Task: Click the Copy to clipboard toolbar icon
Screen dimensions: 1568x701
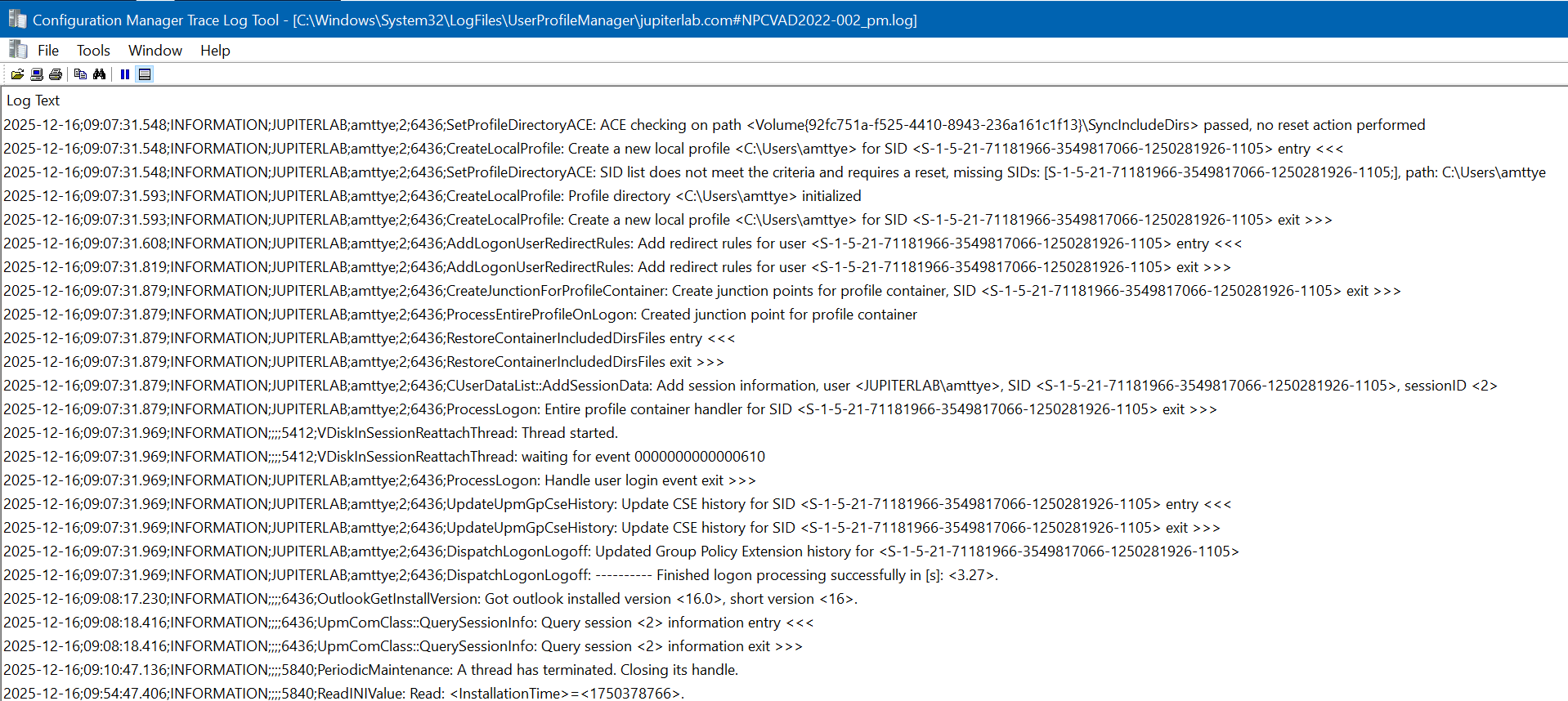Action: pos(80,74)
